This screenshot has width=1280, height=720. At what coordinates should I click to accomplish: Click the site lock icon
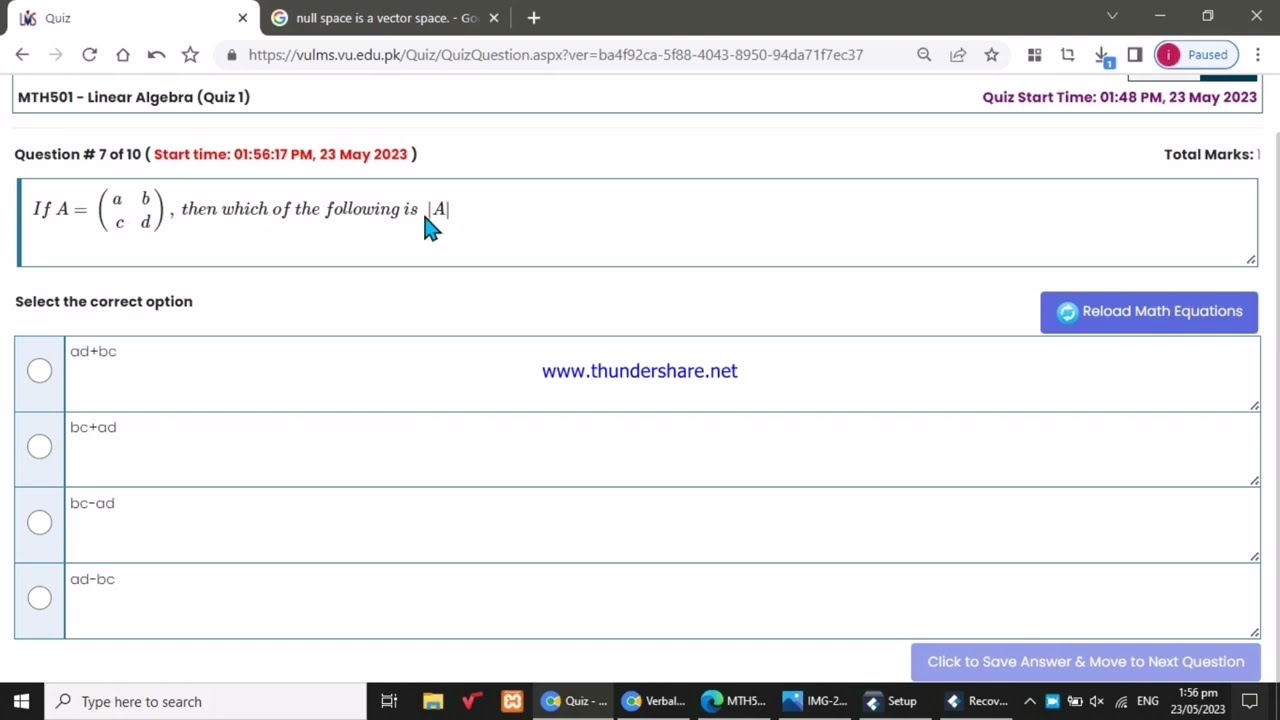232,55
